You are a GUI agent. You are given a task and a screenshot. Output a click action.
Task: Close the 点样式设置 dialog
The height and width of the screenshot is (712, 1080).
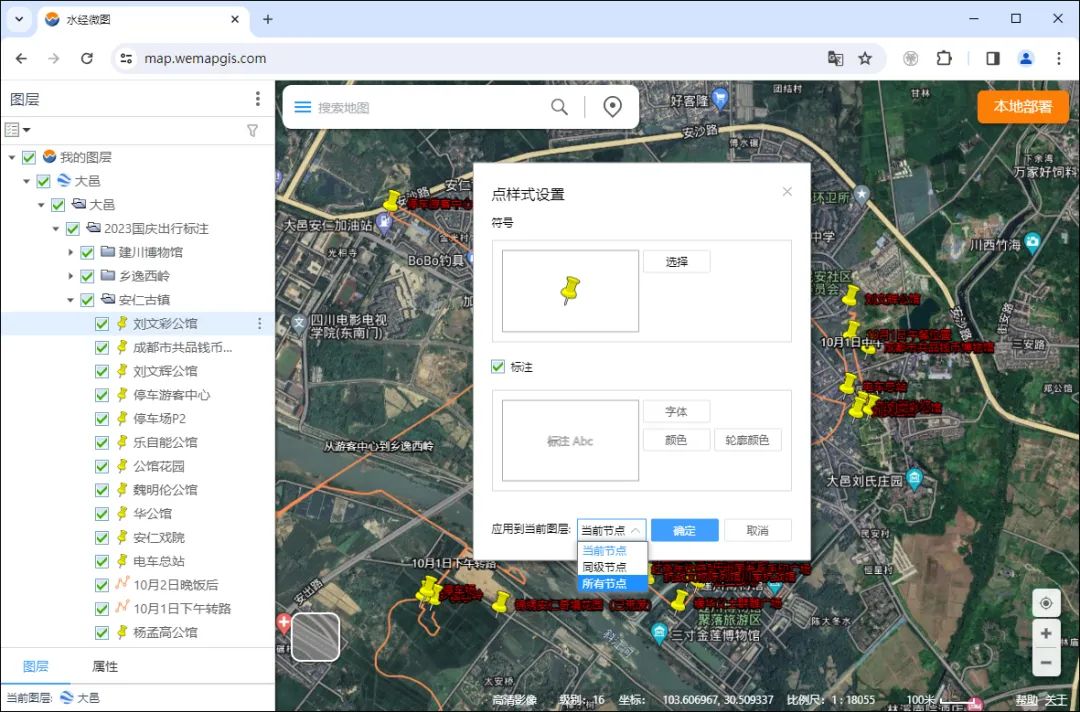pyautogui.click(x=787, y=192)
